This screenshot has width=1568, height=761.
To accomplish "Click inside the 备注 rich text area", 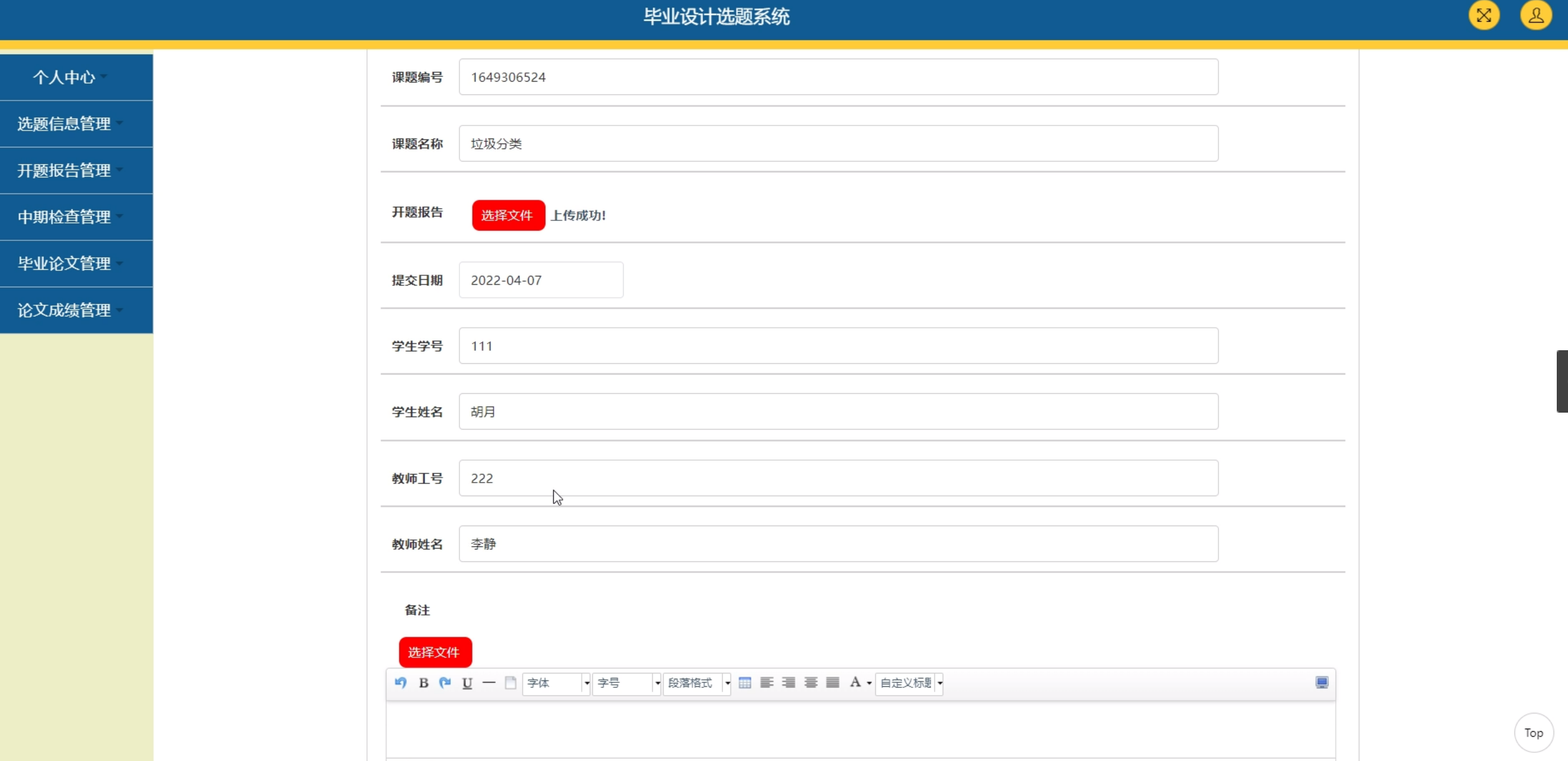I will (860, 729).
